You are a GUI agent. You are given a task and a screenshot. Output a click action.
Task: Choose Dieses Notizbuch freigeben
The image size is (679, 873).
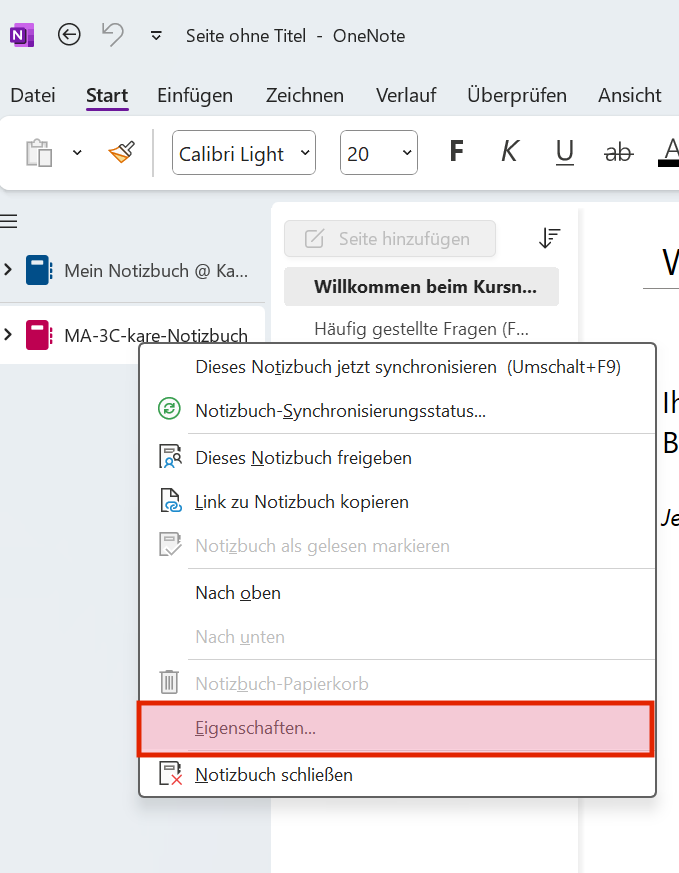(397, 458)
